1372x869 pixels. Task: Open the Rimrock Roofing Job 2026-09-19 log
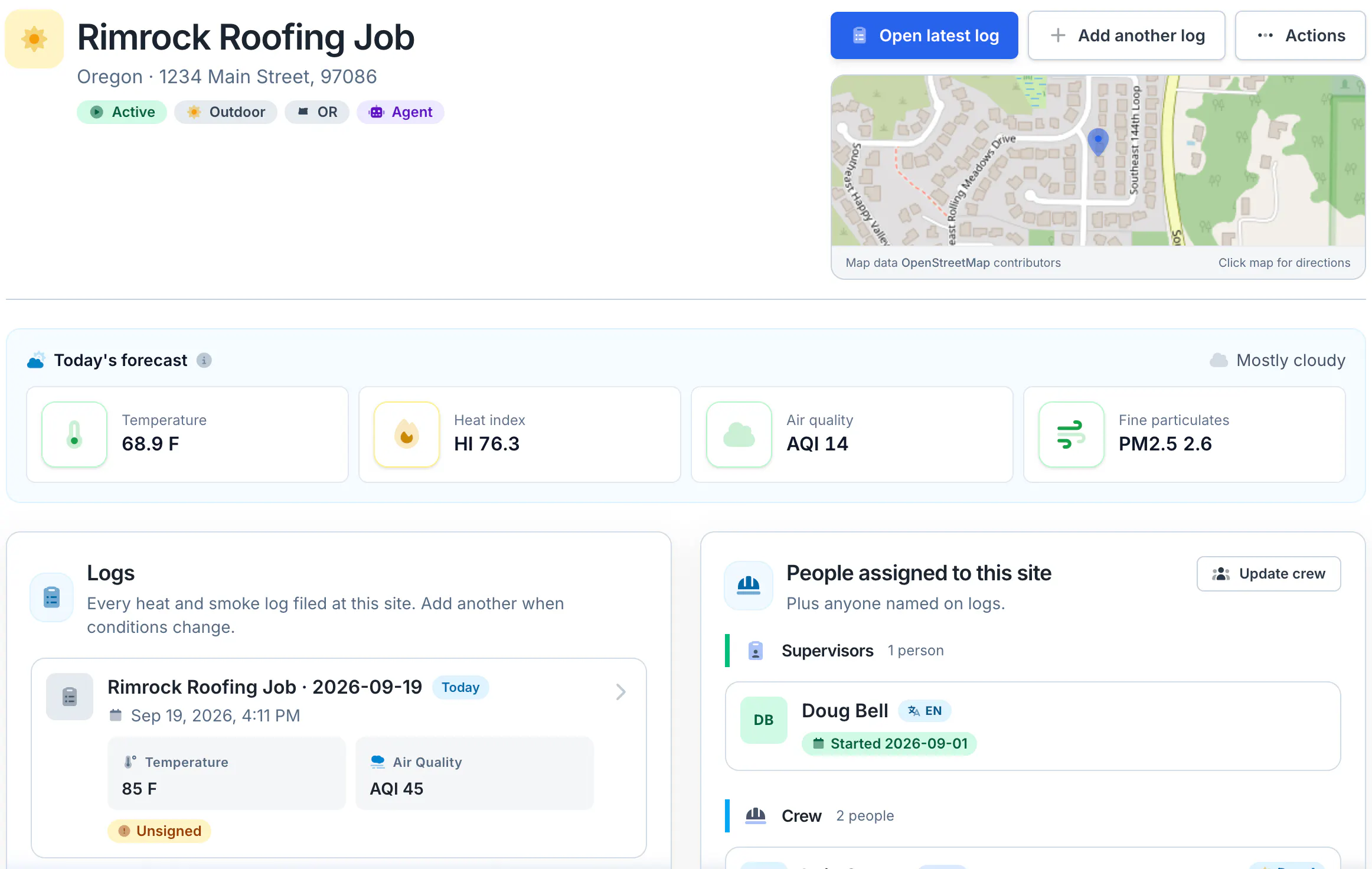(x=339, y=758)
